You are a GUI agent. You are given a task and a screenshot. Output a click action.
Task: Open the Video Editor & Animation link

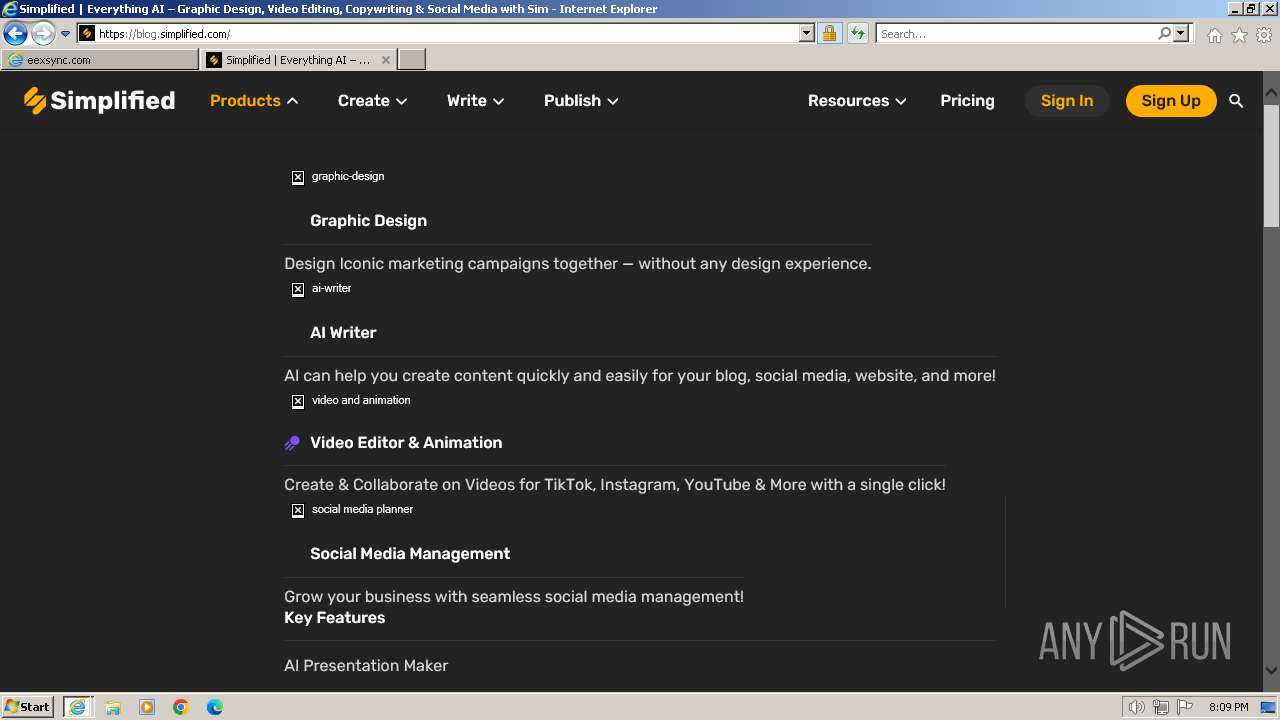[406, 443]
